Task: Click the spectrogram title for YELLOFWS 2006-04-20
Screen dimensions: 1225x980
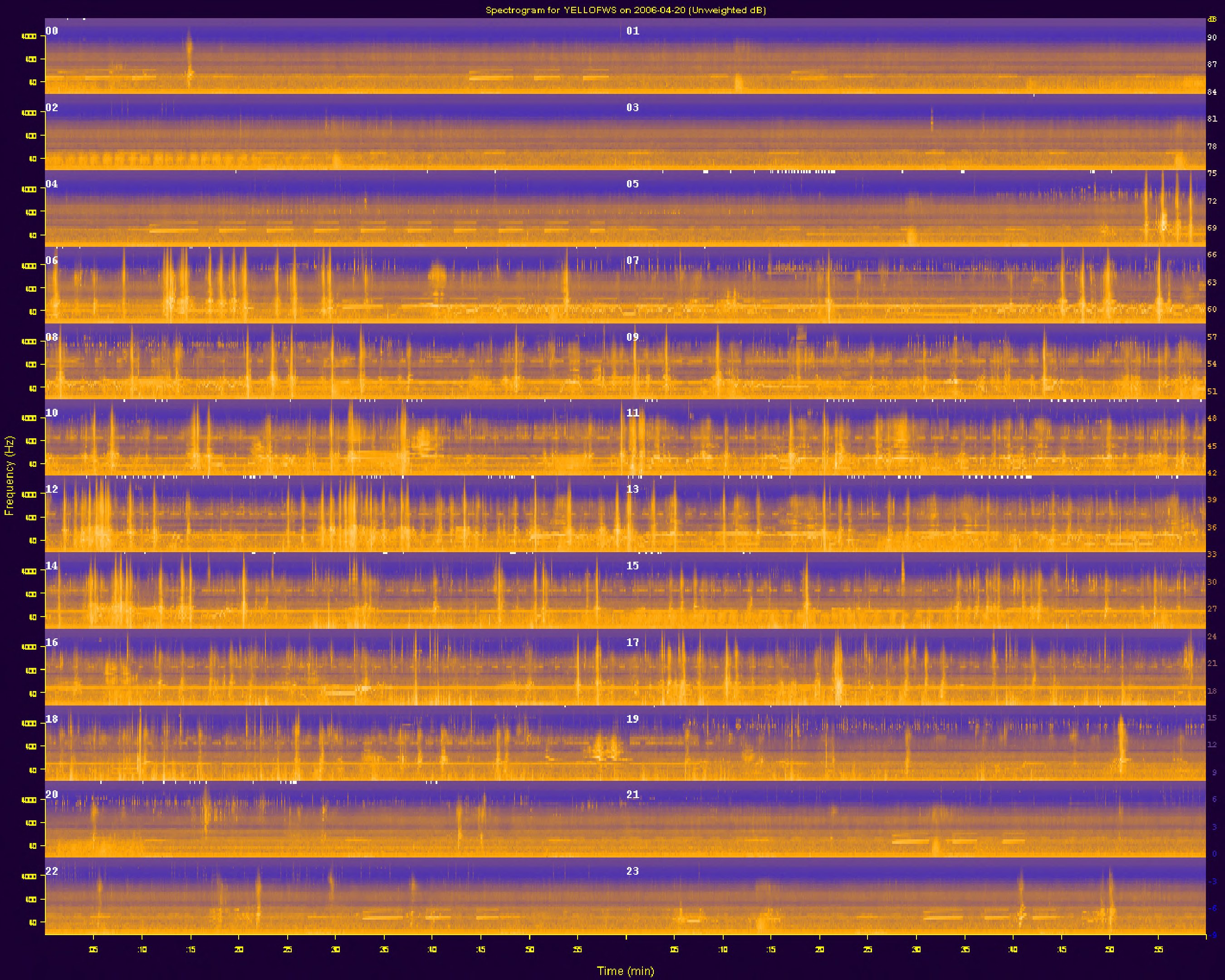Action: pyautogui.click(x=626, y=10)
